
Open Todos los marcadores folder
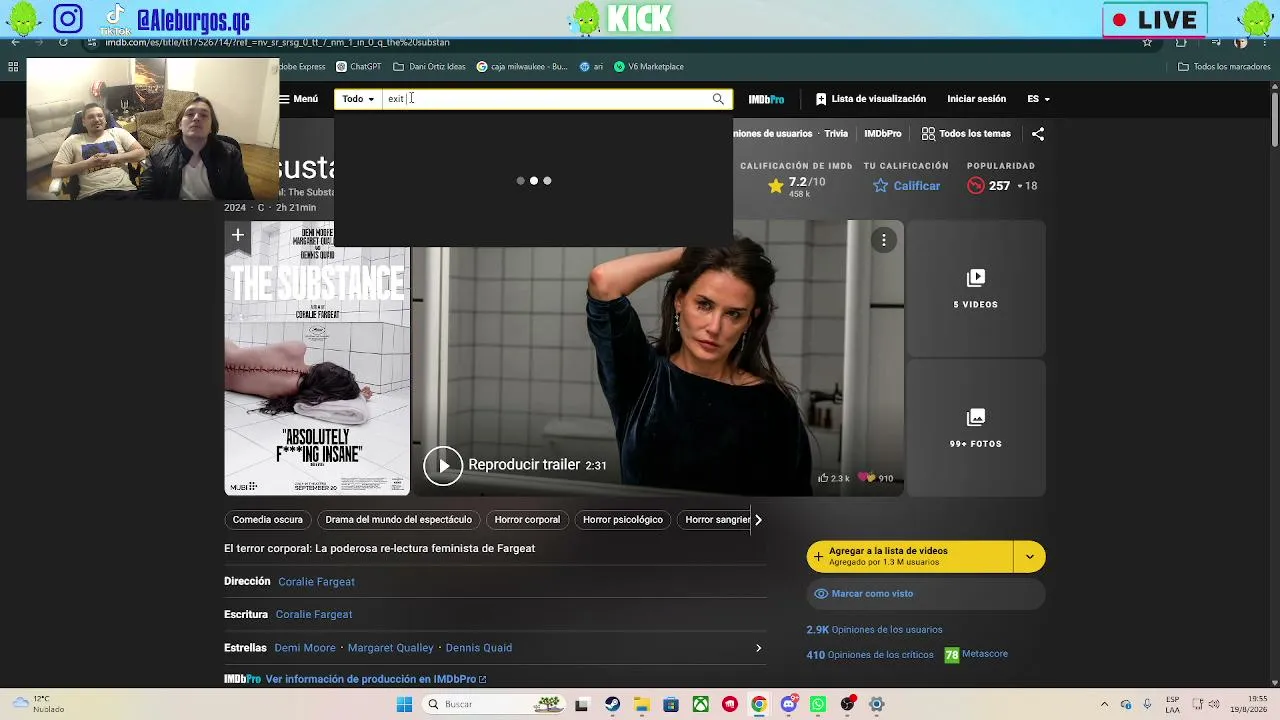pos(1224,67)
